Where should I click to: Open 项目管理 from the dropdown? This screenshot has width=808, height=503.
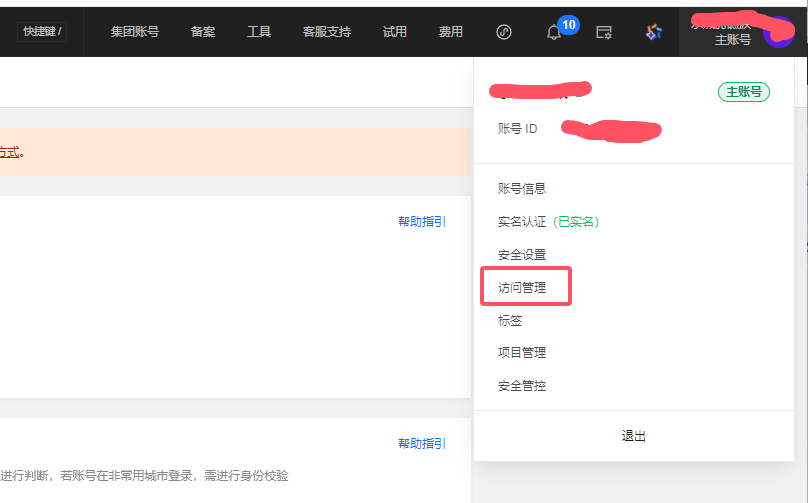click(x=521, y=353)
